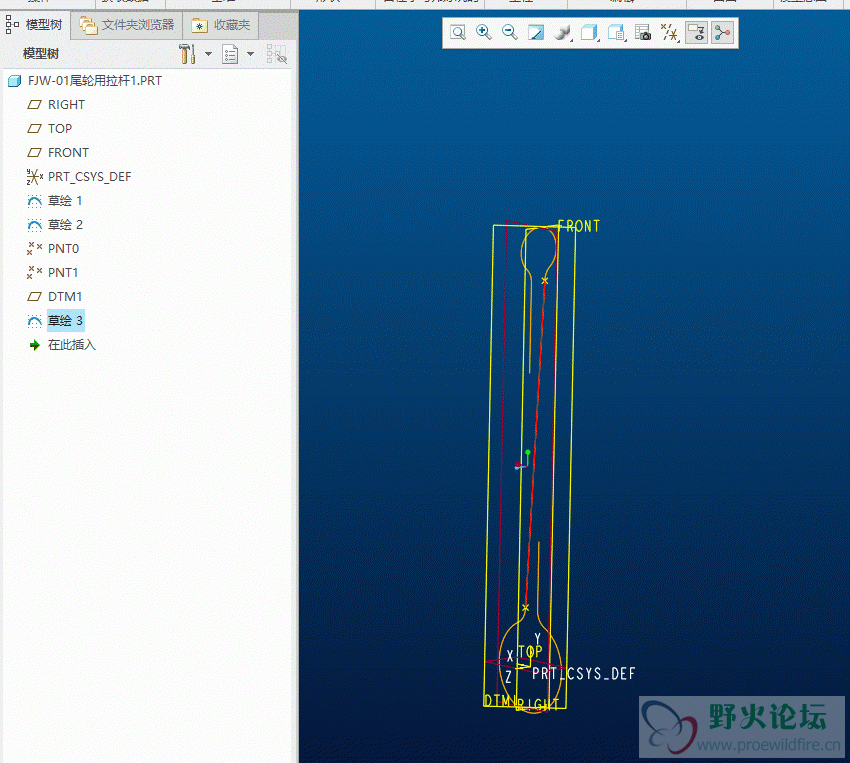Switch to the 模型树 tab

35,25
